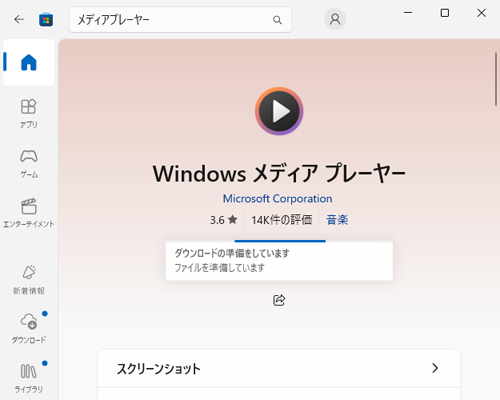Click the share icon below the download box

click(279, 300)
